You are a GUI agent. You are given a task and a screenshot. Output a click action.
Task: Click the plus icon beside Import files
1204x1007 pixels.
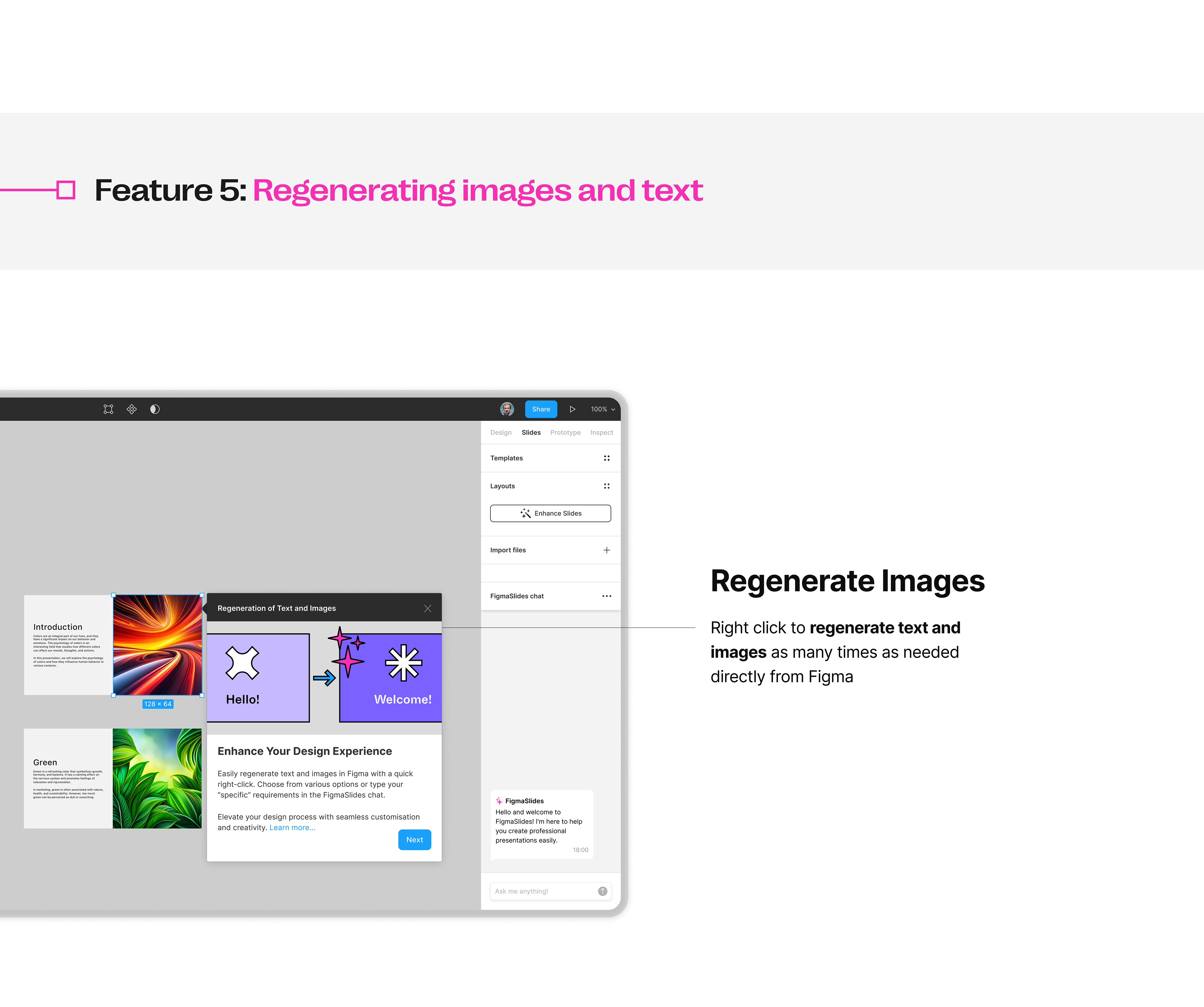point(607,550)
